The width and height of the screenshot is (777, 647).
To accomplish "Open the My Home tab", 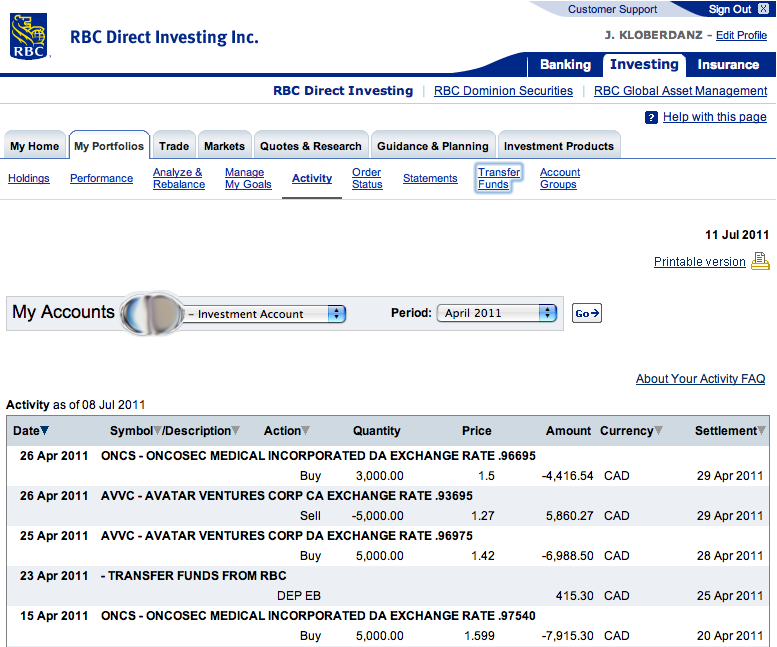I will pyautogui.click(x=35, y=146).
